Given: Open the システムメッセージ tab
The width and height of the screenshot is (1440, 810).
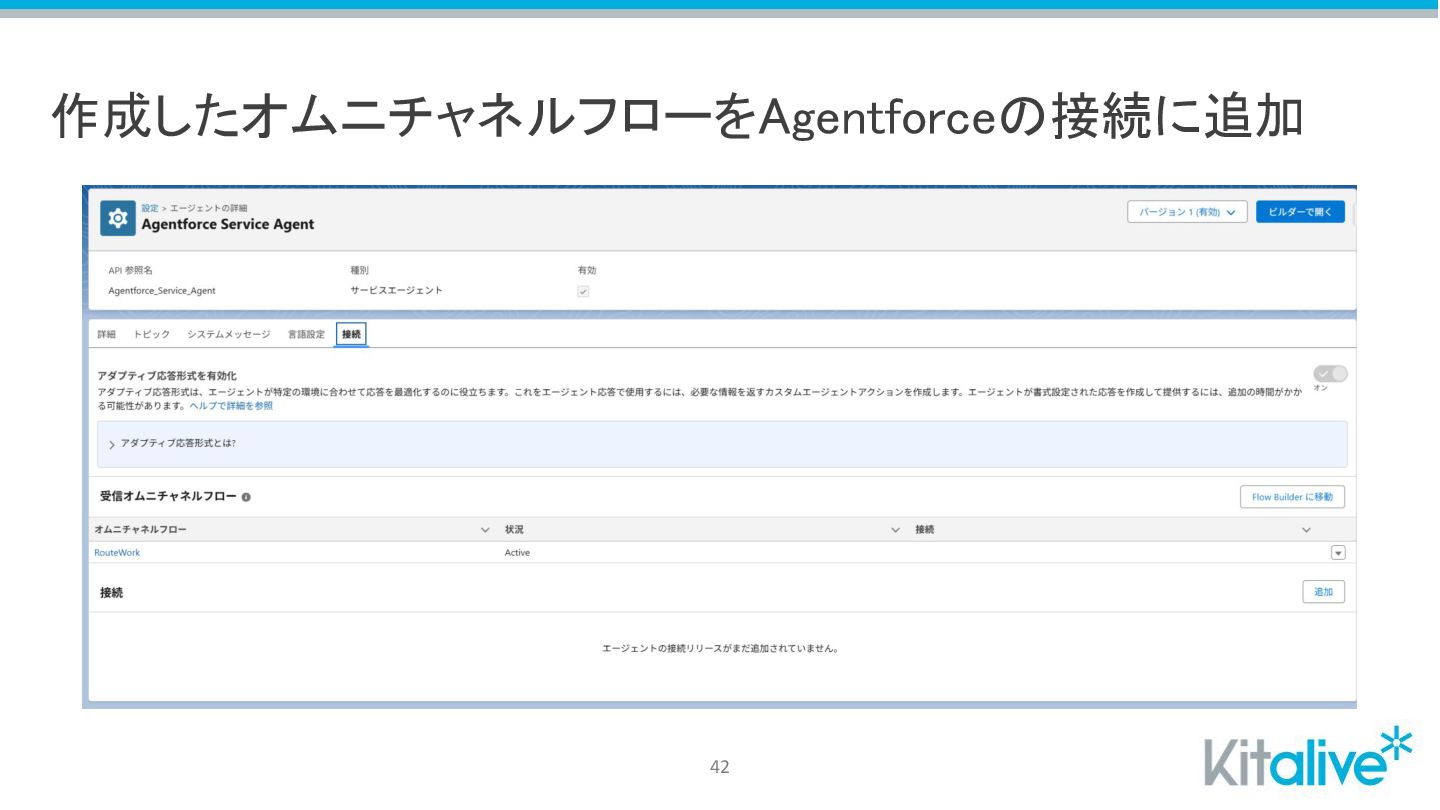Looking at the screenshot, I should point(228,334).
